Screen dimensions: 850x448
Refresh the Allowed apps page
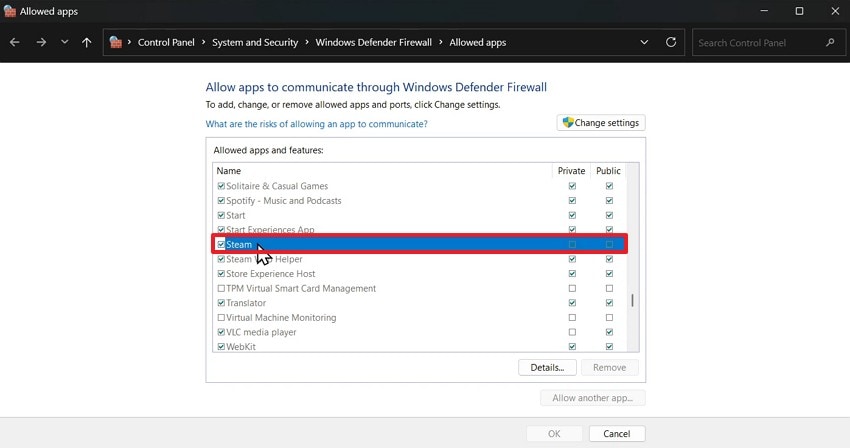(671, 43)
